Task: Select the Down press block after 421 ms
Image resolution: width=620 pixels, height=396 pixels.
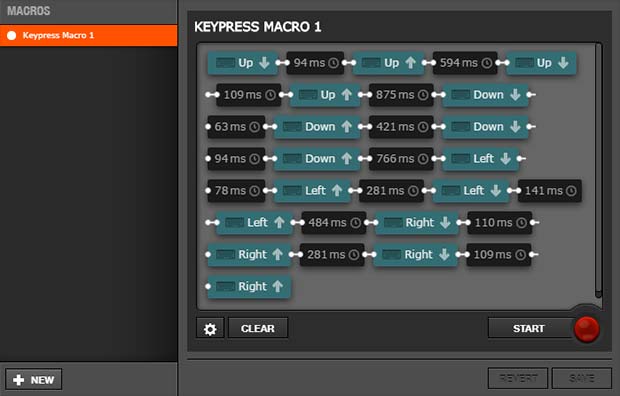Action: pos(485,127)
